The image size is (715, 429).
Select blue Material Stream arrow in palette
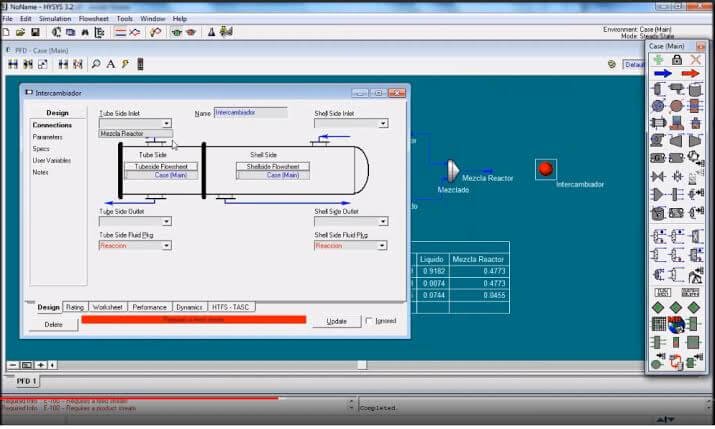[x=663, y=73]
